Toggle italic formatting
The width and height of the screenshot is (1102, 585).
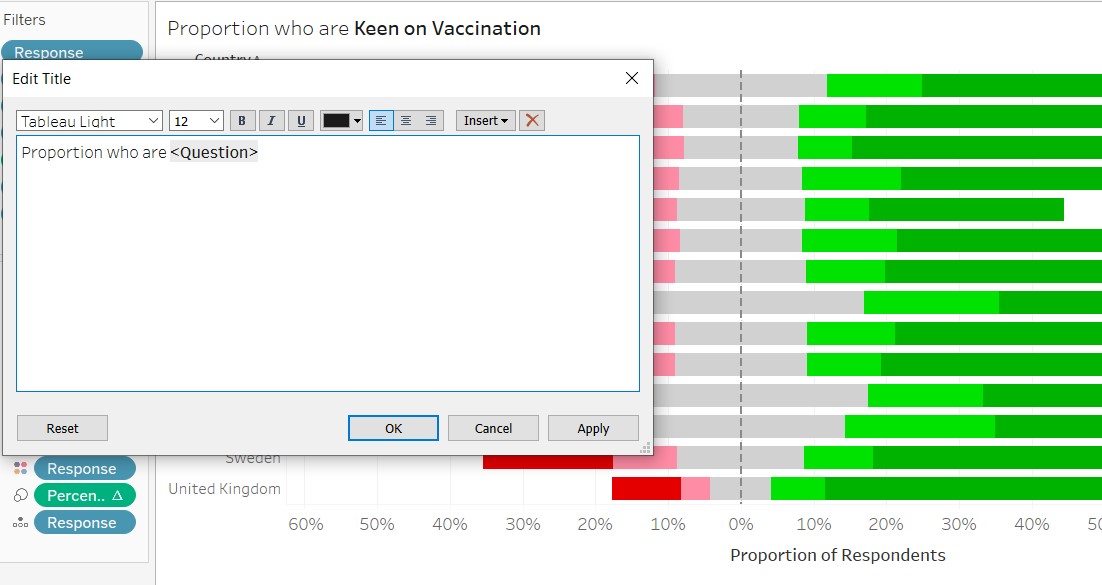pos(271,120)
